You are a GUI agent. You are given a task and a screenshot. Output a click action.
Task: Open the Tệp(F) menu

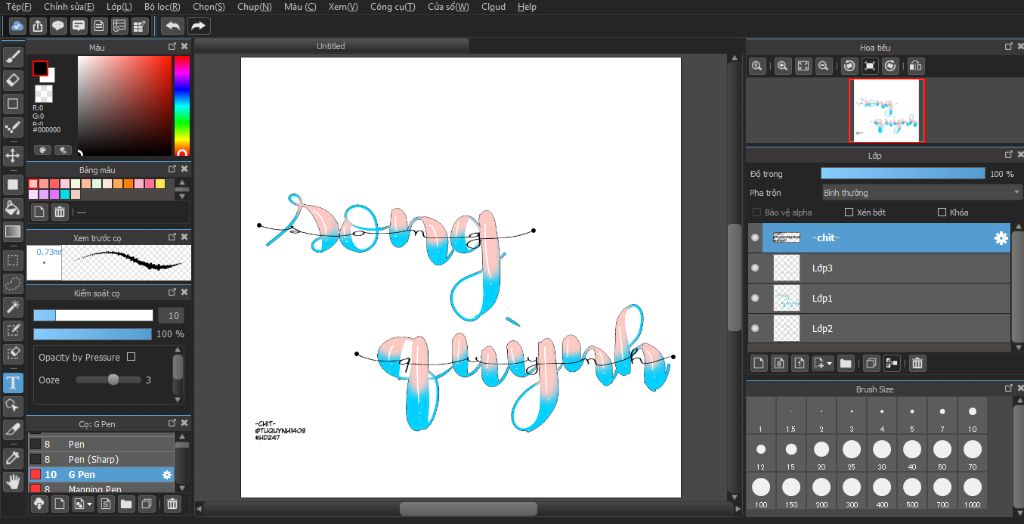coord(18,7)
